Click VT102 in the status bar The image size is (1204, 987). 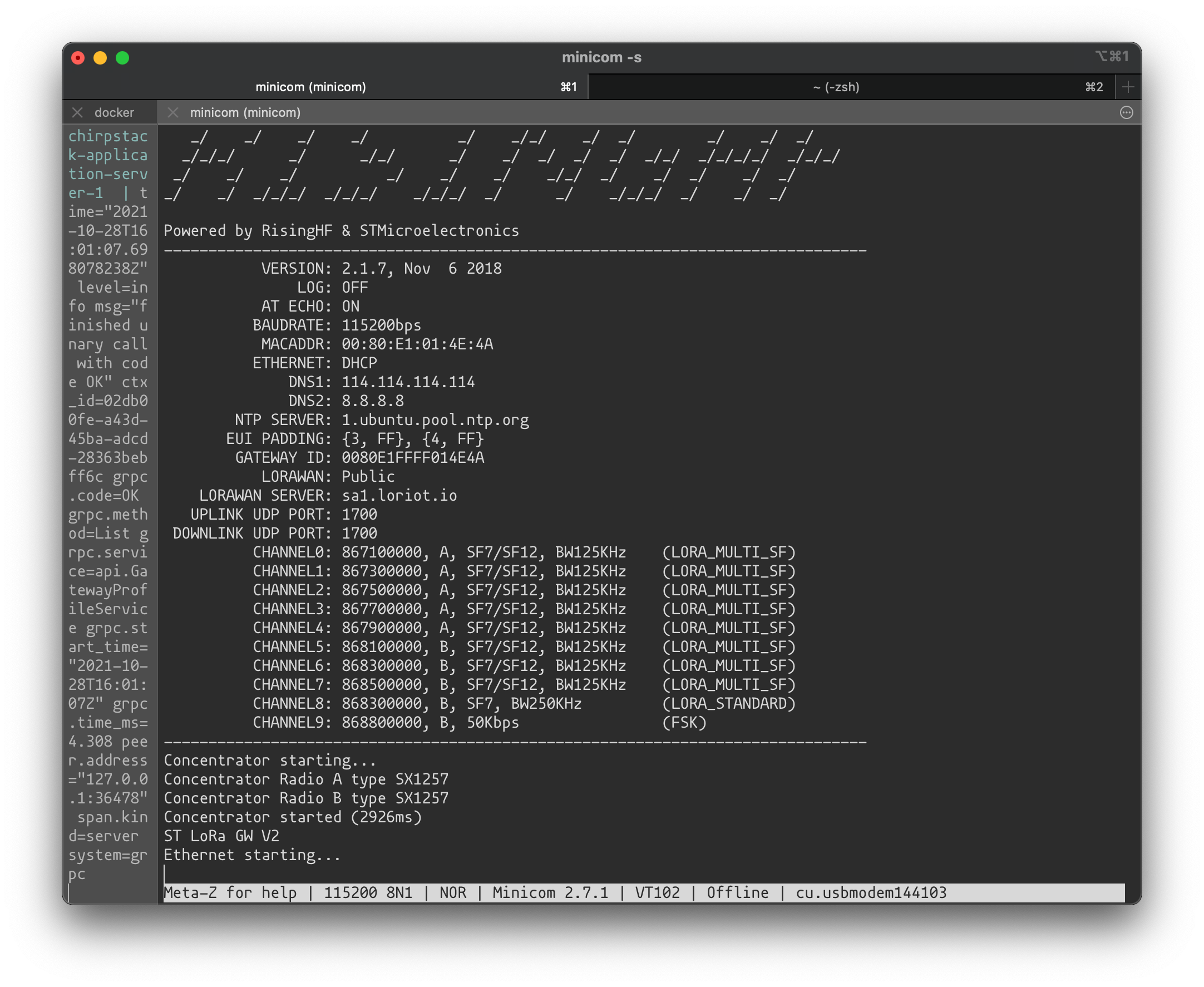(x=657, y=892)
